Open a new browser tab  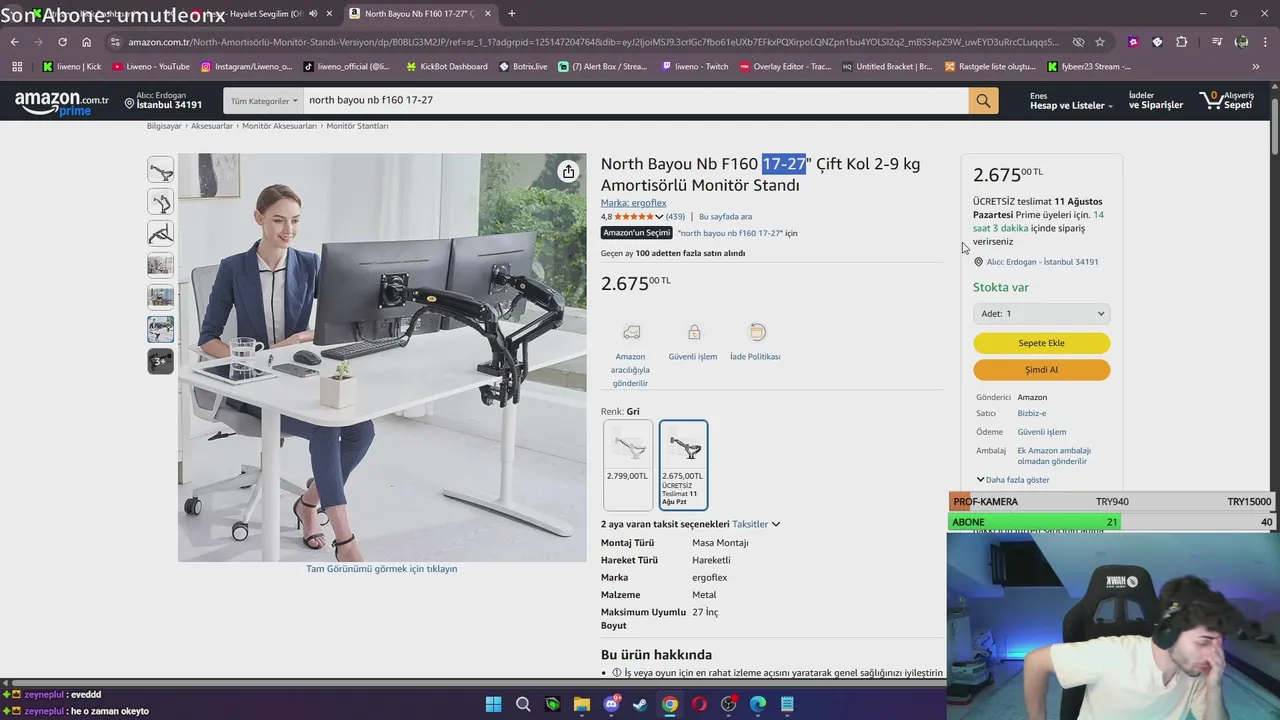(511, 14)
